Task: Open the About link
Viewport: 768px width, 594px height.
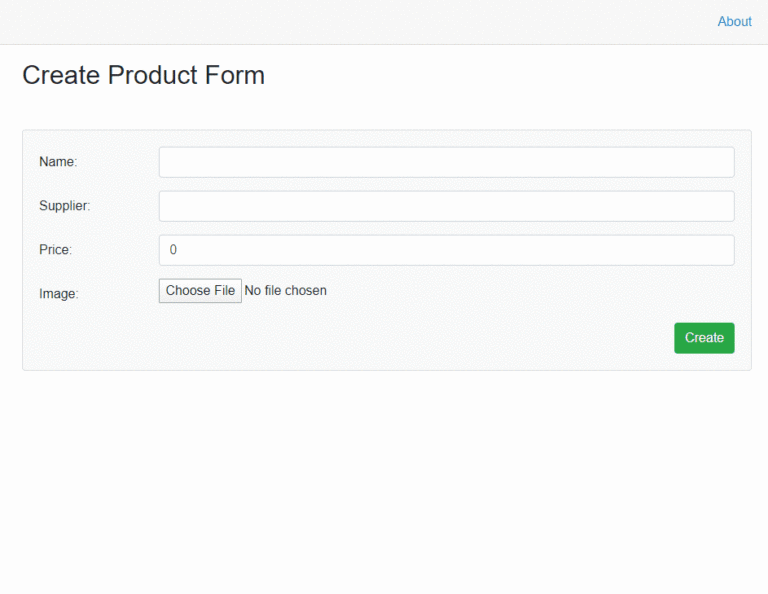Action: pyautogui.click(x=734, y=21)
